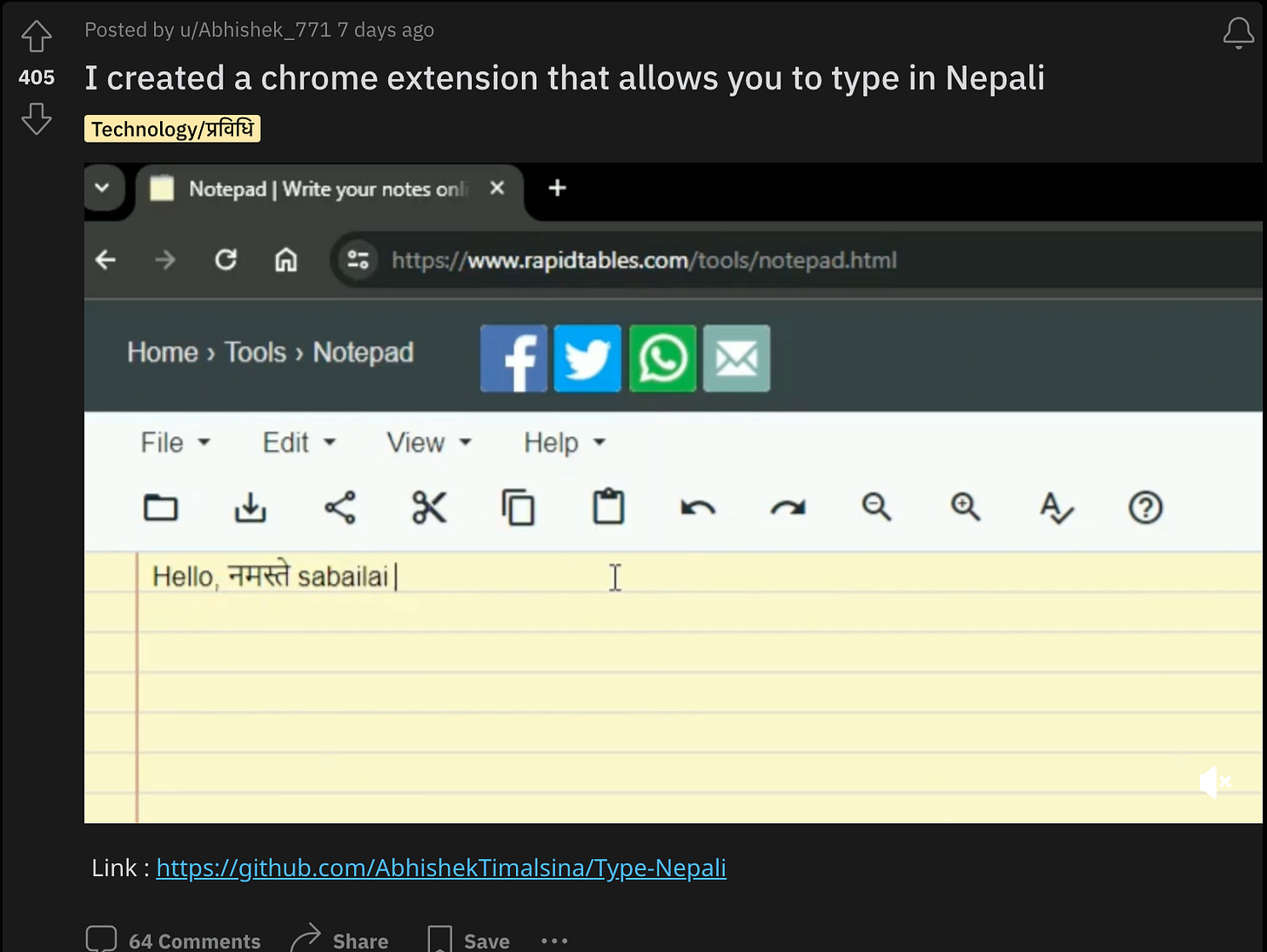This screenshot has height=952, width=1267.
Task: Reload the rapidtables page
Action: click(x=226, y=259)
